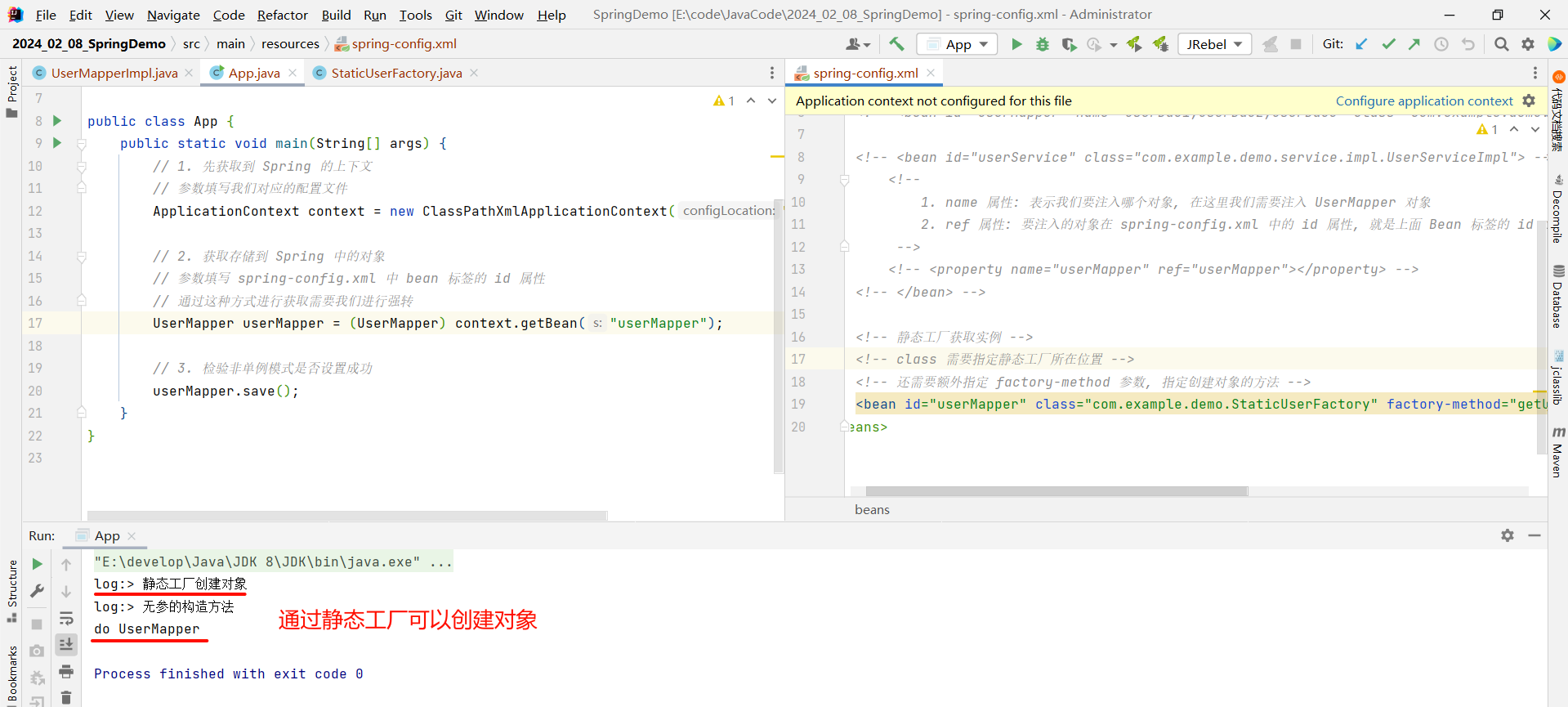Toggle fold marker at XML line 9 comment
The width and height of the screenshot is (1568, 707).
click(x=845, y=179)
